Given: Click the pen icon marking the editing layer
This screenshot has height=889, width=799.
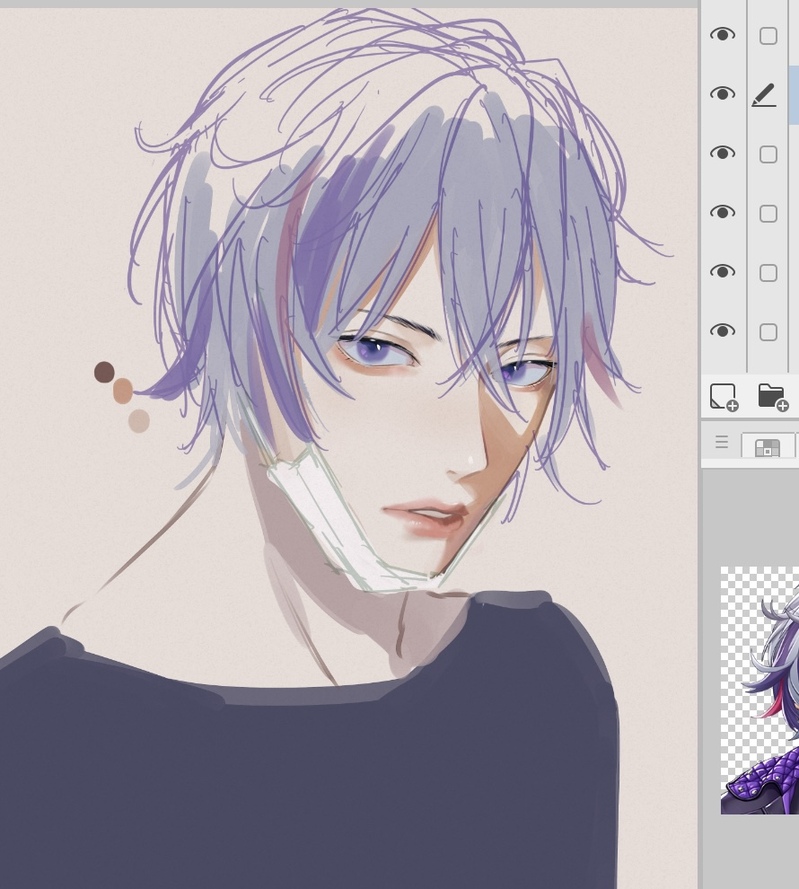Looking at the screenshot, I should tap(764, 95).
